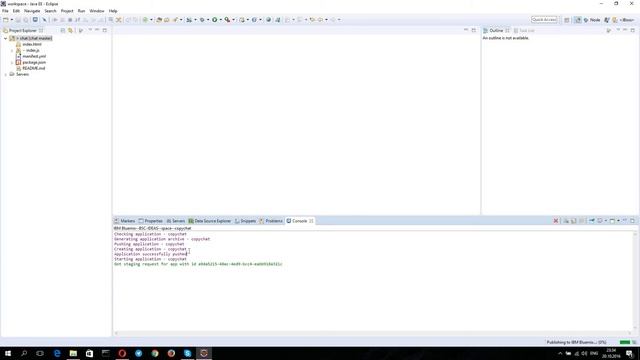Image resolution: width=640 pixels, height=360 pixels.
Task: Click the New toolbar icon
Action: [6, 20]
